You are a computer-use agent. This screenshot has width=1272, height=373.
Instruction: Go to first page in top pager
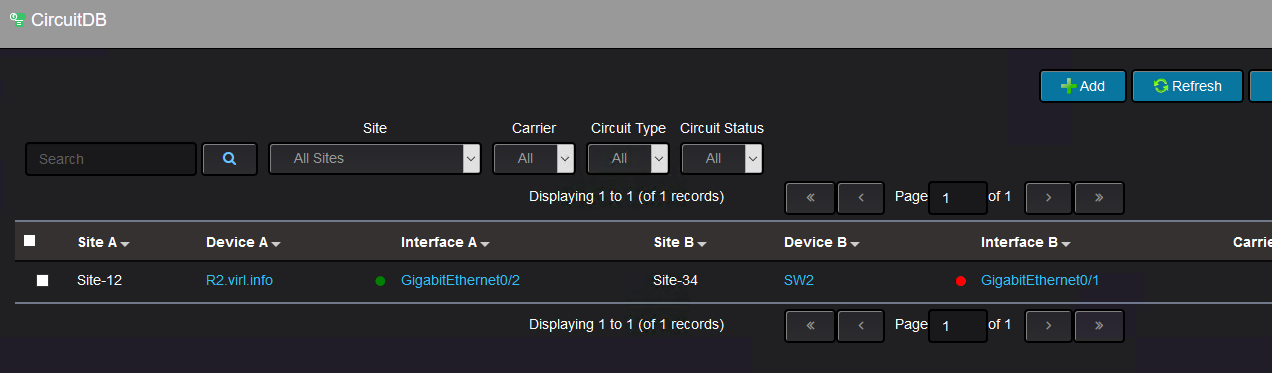[x=810, y=198]
